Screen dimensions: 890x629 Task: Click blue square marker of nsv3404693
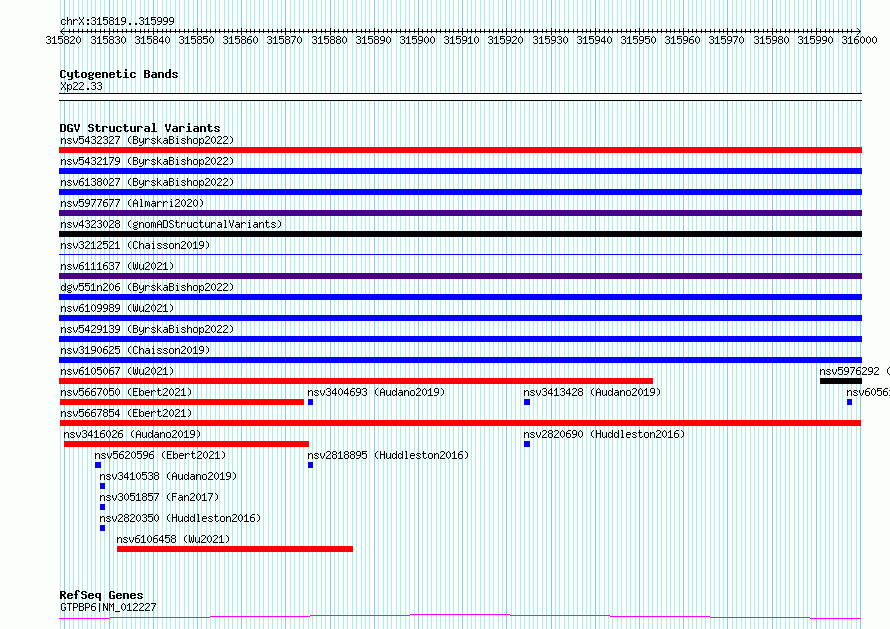click(310, 402)
